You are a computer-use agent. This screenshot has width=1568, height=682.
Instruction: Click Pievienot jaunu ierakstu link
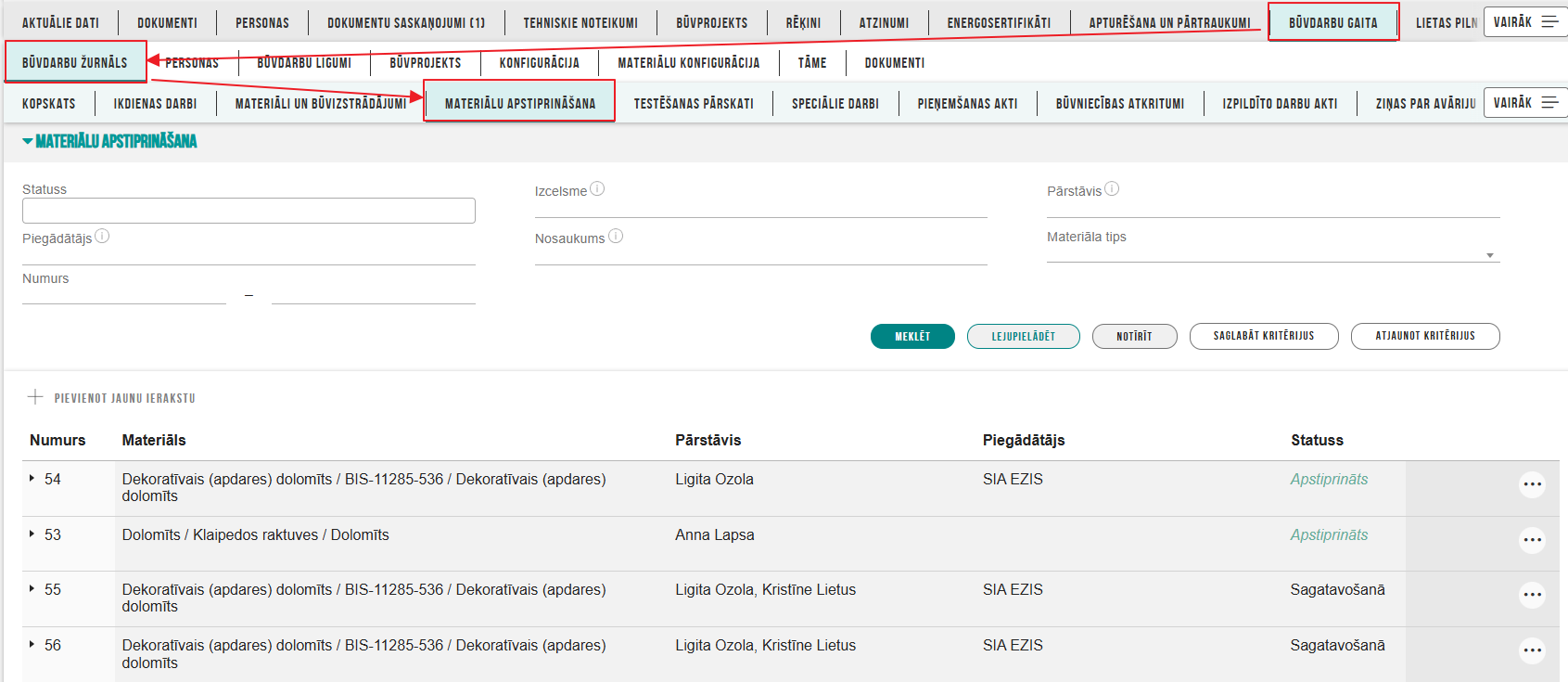pyautogui.click(x=125, y=398)
